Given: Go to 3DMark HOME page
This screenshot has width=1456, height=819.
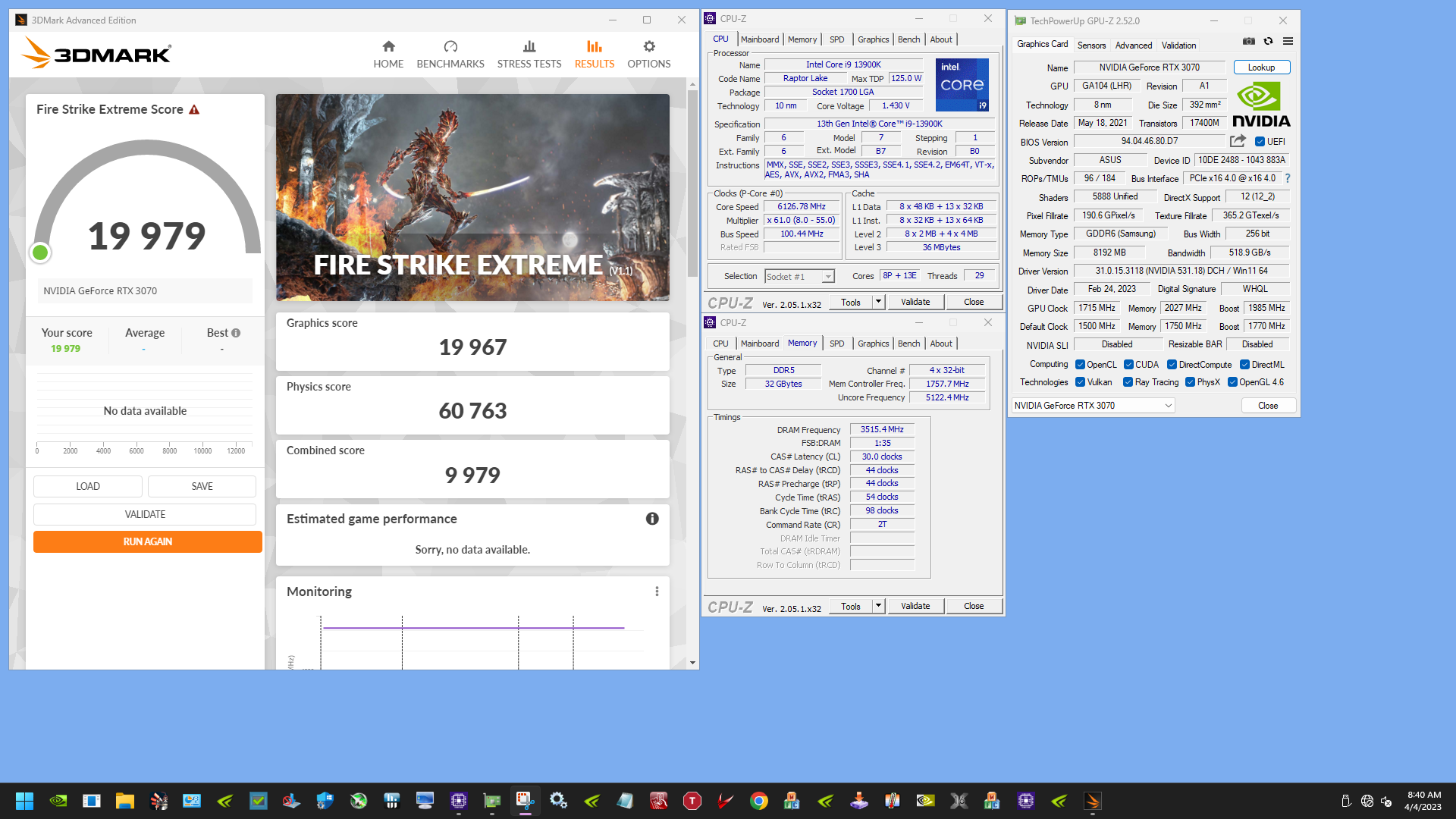Looking at the screenshot, I should (388, 55).
